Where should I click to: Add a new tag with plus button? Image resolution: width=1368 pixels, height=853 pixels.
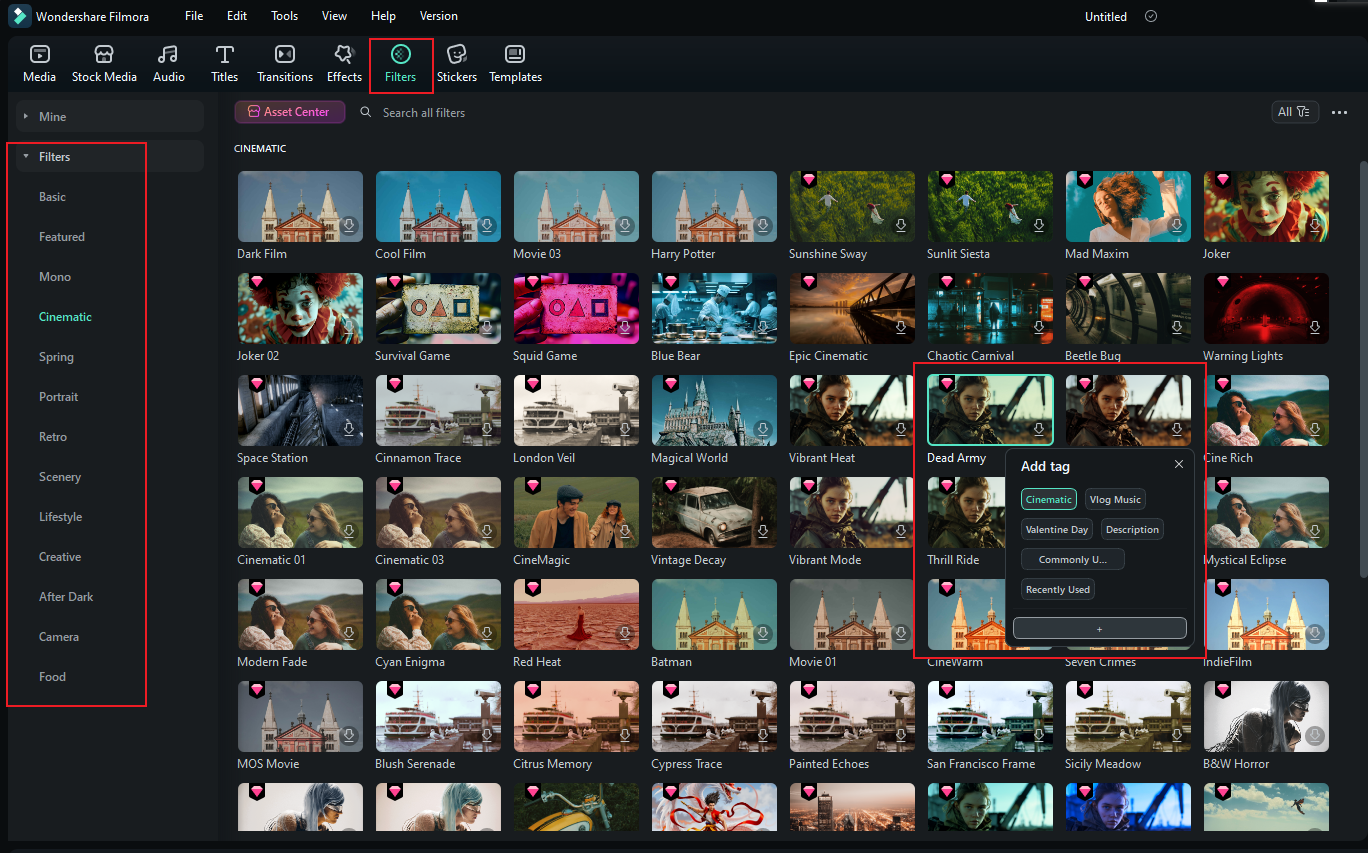1100,628
